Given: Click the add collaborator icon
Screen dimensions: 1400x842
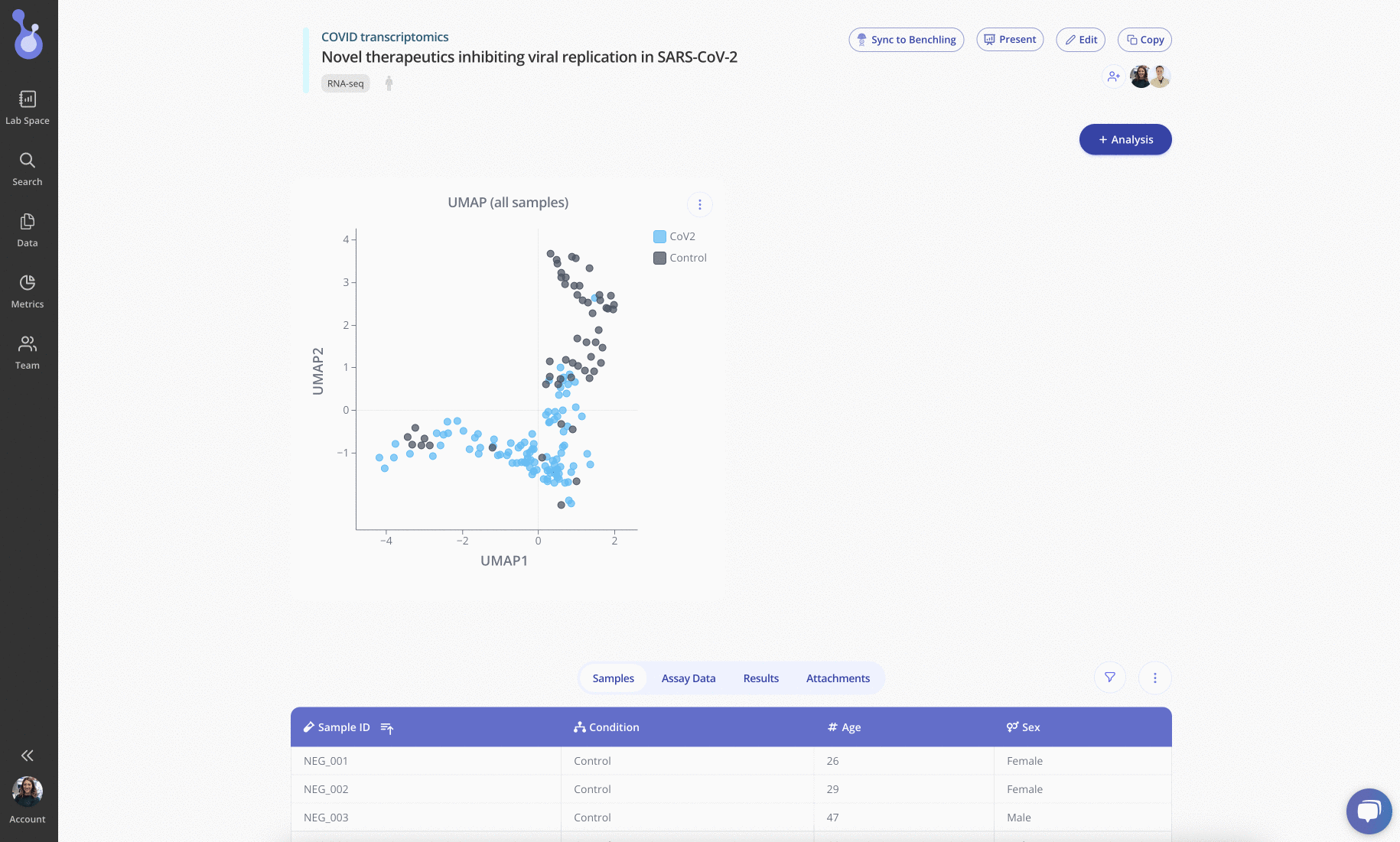Looking at the screenshot, I should [1113, 76].
